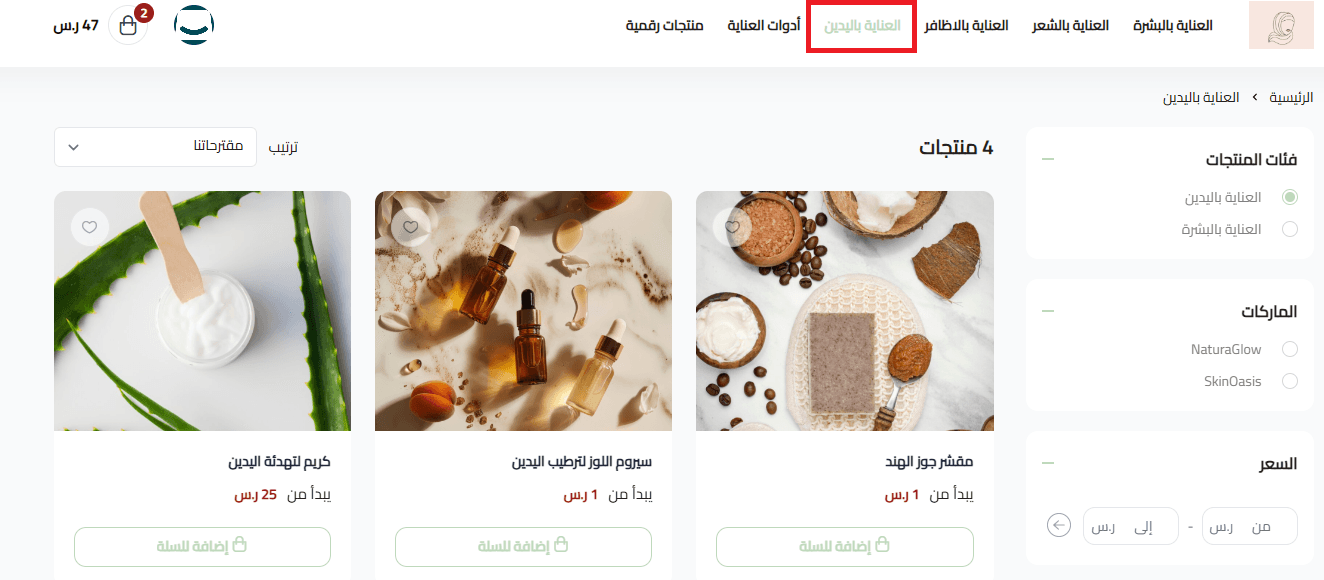The width and height of the screenshot is (1324, 580).
Task: Apply price filter with arrow button
Action: 1058,525
